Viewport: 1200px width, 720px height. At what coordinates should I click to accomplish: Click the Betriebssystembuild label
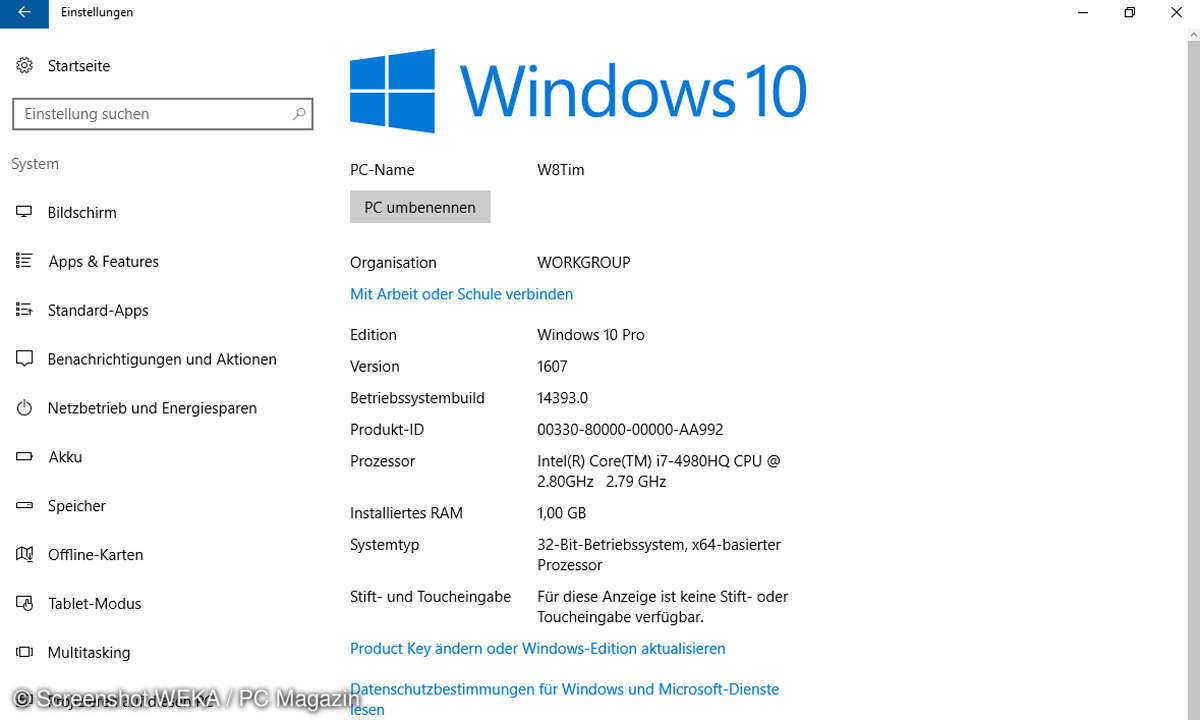pyautogui.click(x=417, y=398)
